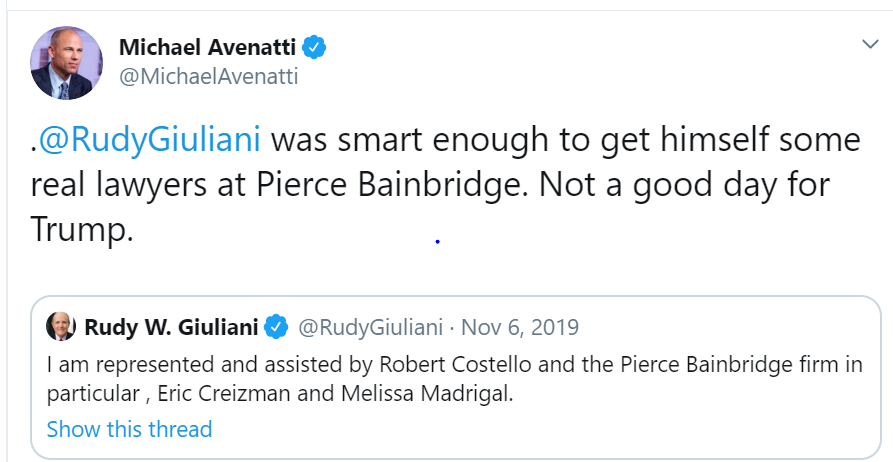893x462 pixels.
Task: Click the Show this thread link
Action: pos(129,429)
